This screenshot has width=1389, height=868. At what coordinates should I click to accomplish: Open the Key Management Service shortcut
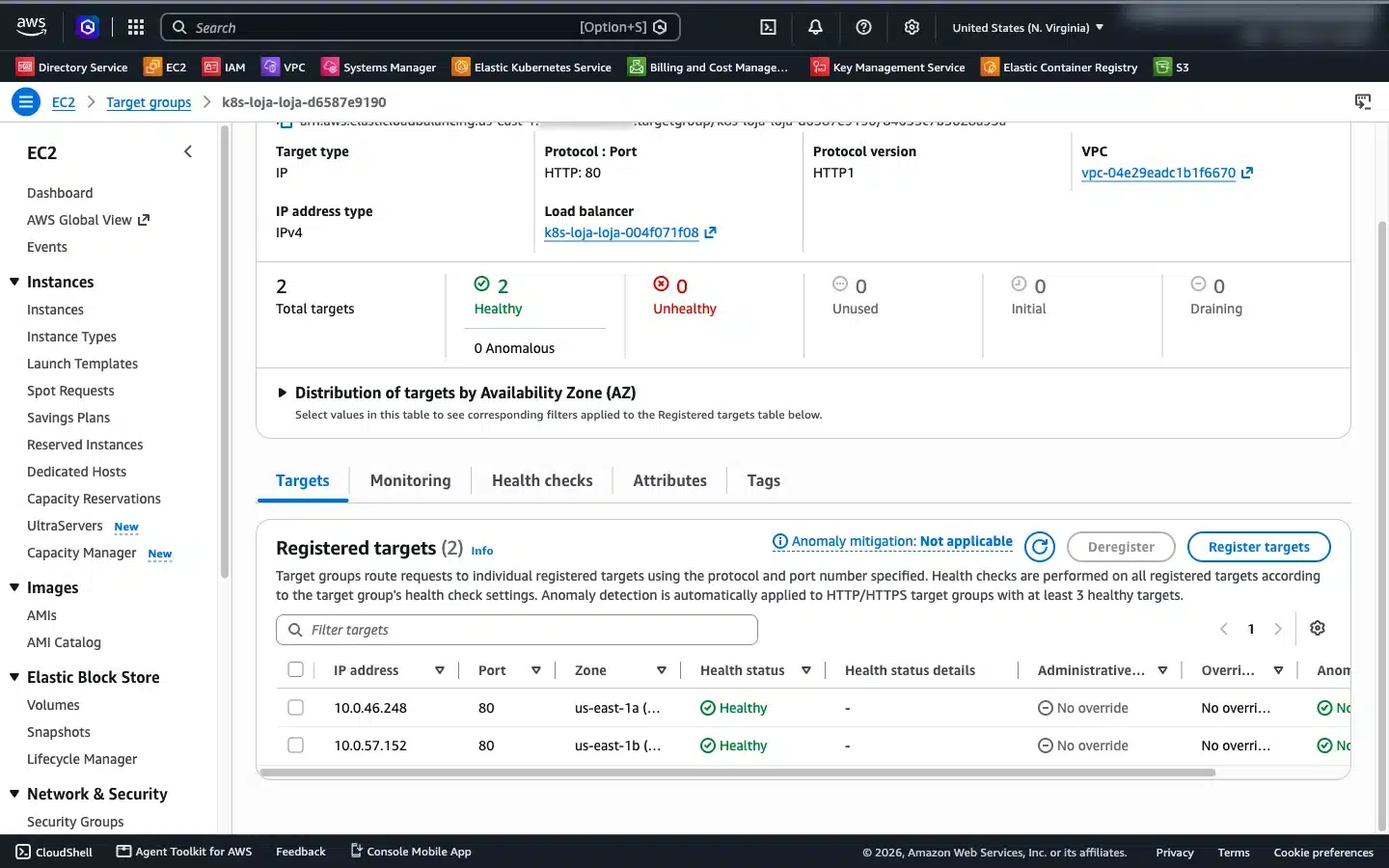coord(888,67)
